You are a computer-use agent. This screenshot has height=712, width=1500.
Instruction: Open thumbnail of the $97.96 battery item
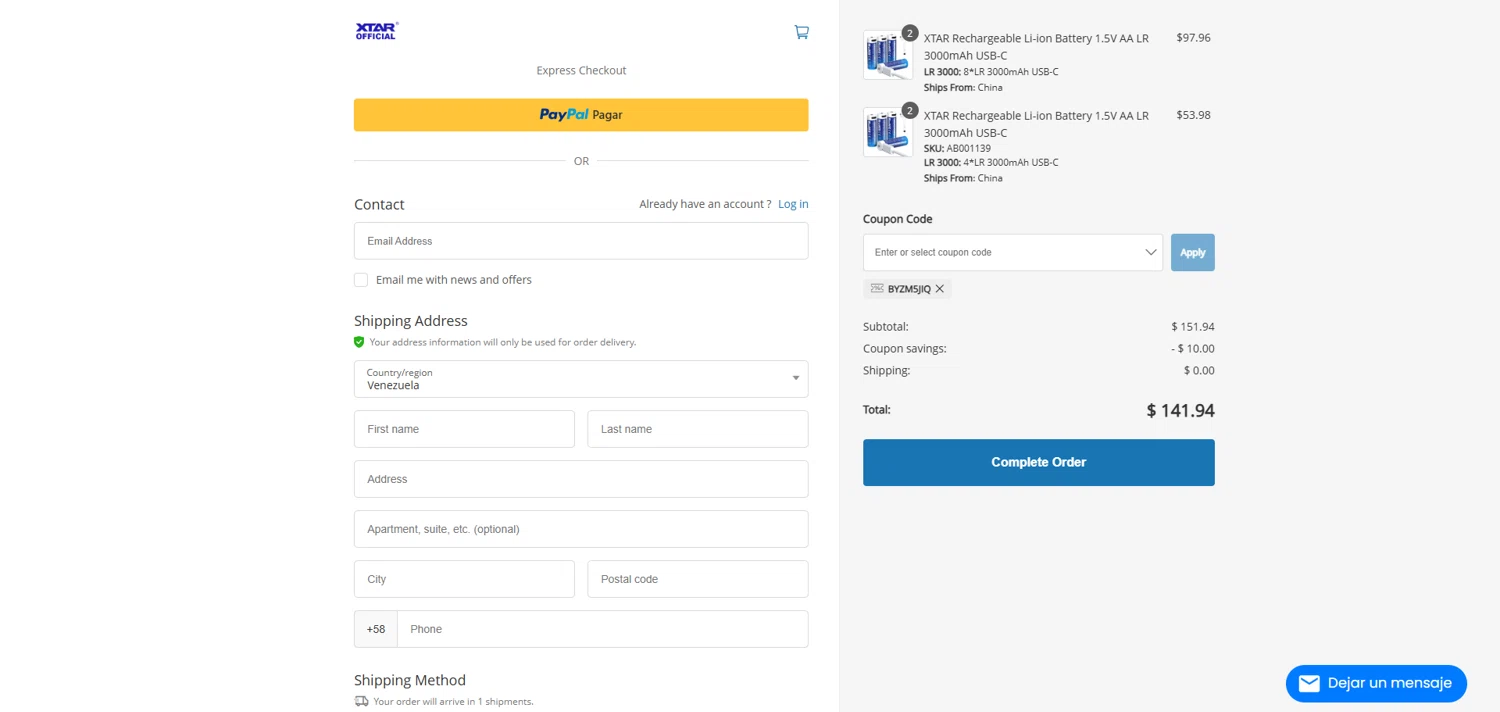(x=888, y=55)
